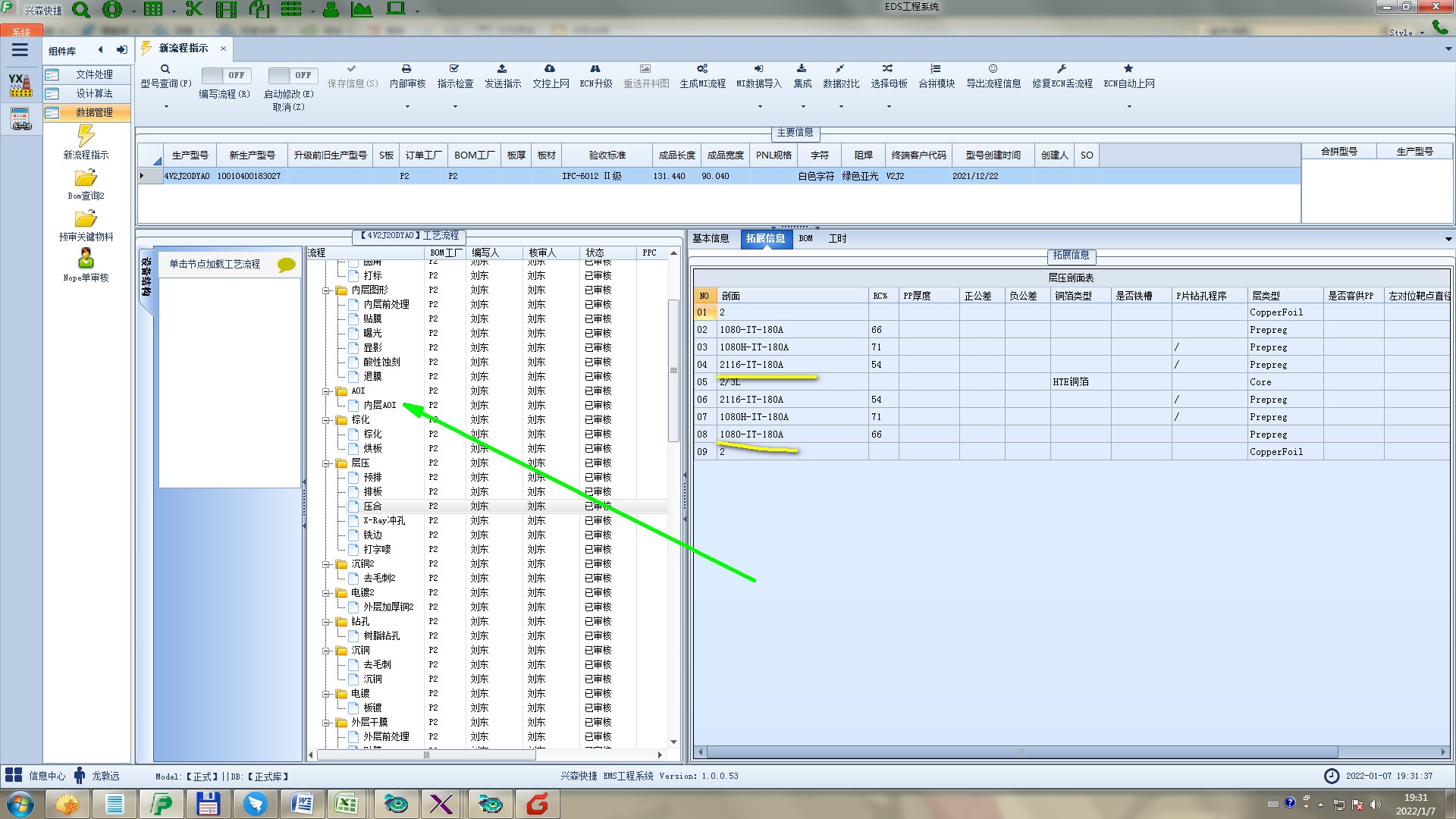Select the 文件处理 sidebar item
This screenshot has height=819, width=1456.
pyautogui.click(x=93, y=74)
